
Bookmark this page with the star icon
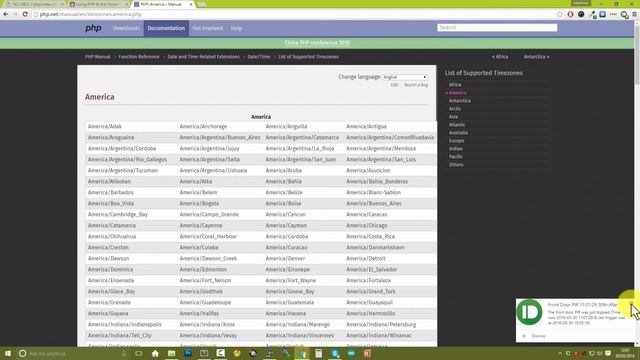click(x=560, y=14)
